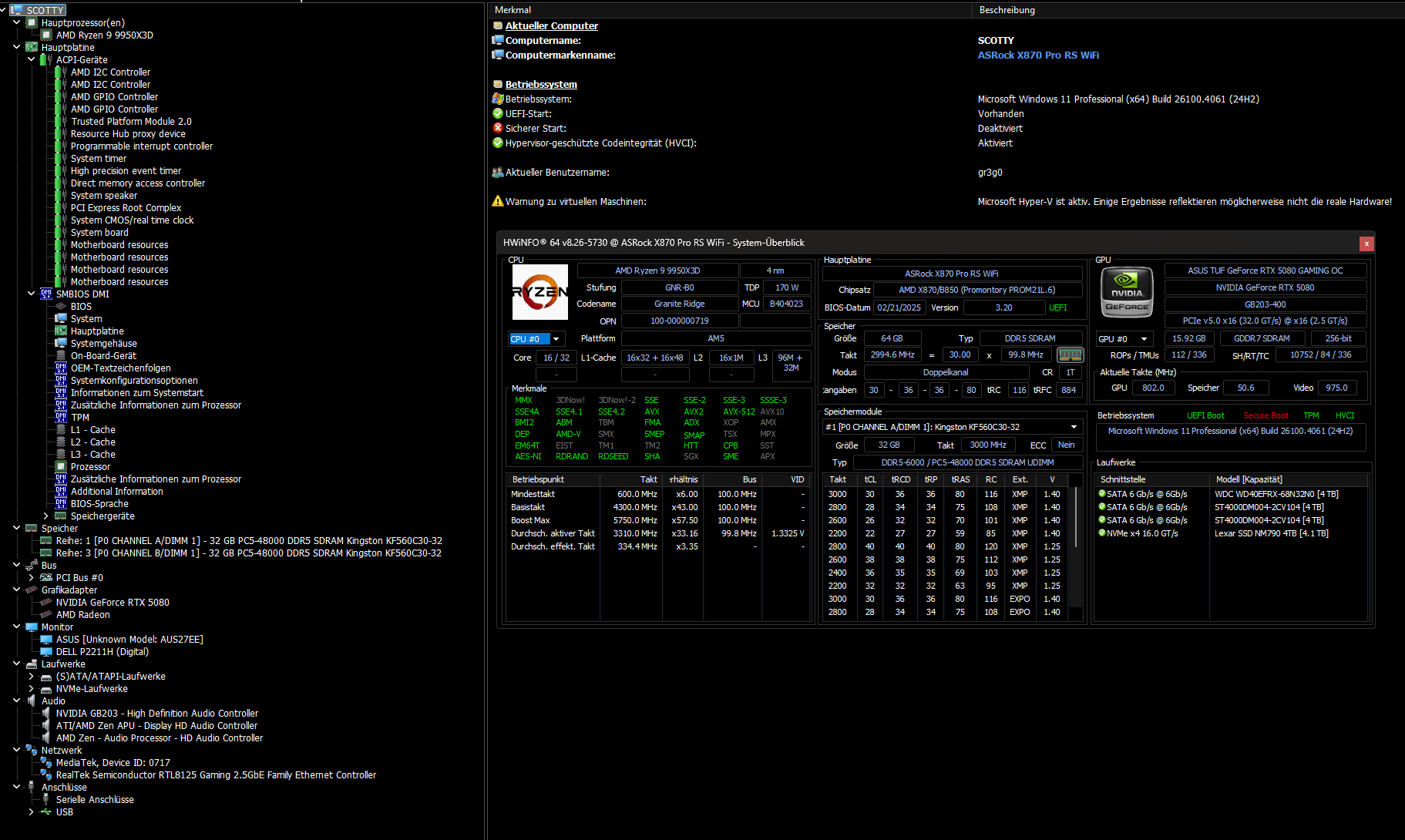Select Serielle Anschlüsse tree item
The height and width of the screenshot is (840, 1405).
(x=95, y=799)
